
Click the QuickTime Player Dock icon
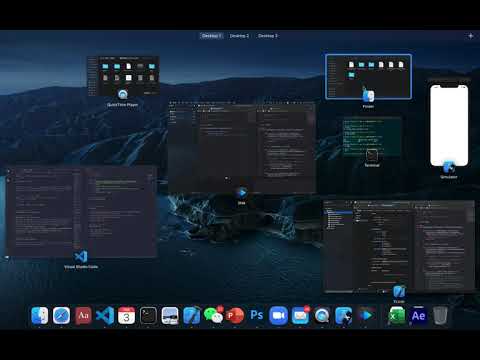tap(322, 315)
